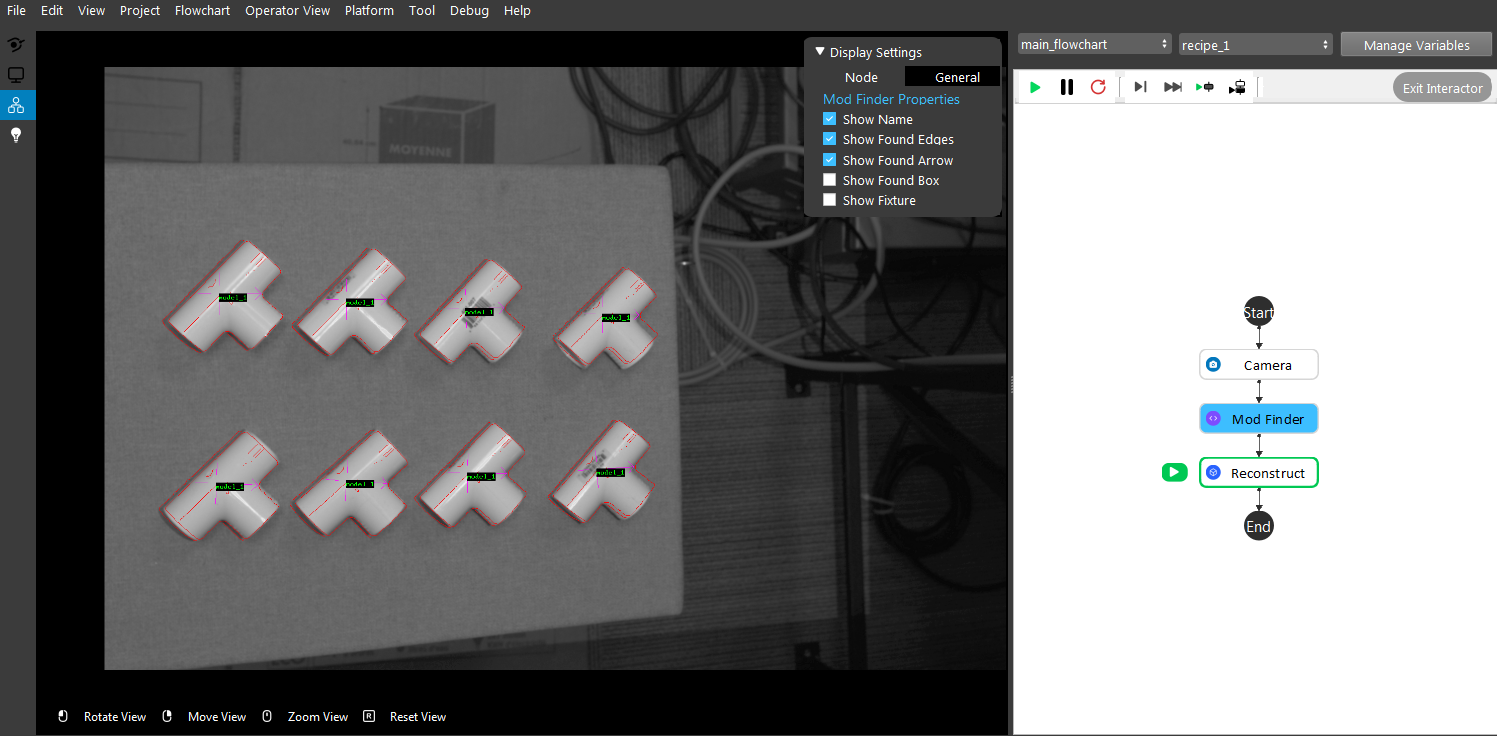Screen dimensions: 1497x736
Task: Click the Manage Variables button
Action: pos(1416,45)
